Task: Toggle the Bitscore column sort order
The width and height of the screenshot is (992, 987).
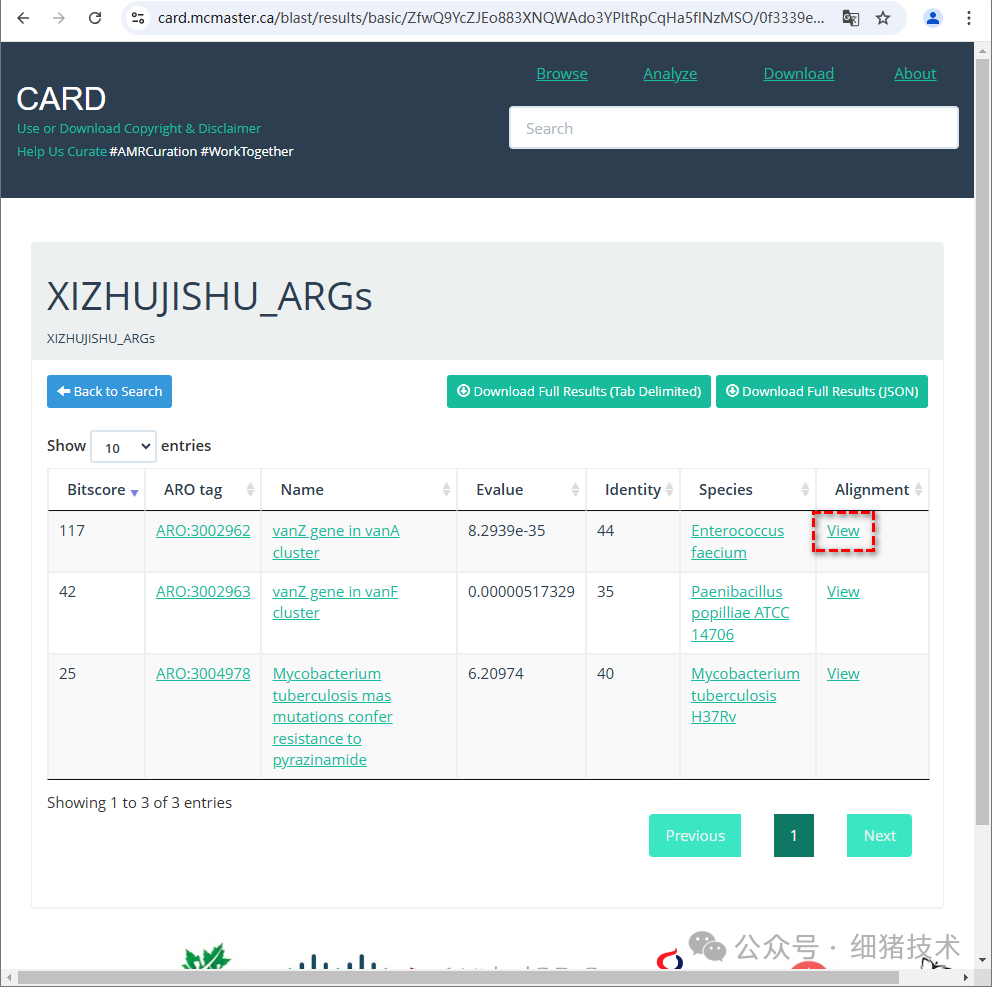Action: tap(135, 491)
